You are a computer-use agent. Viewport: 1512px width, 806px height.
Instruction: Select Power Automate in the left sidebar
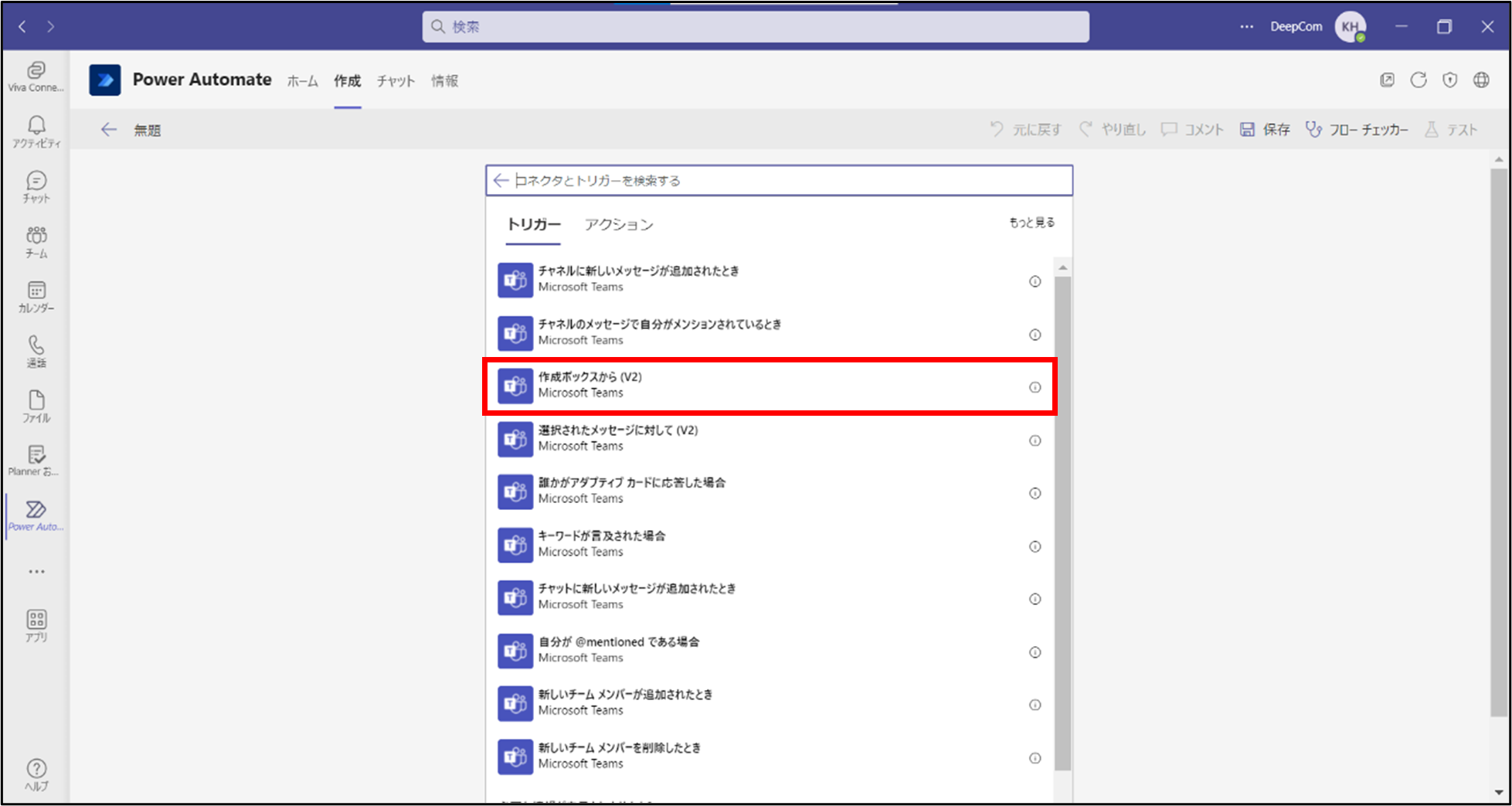click(x=36, y=516)
